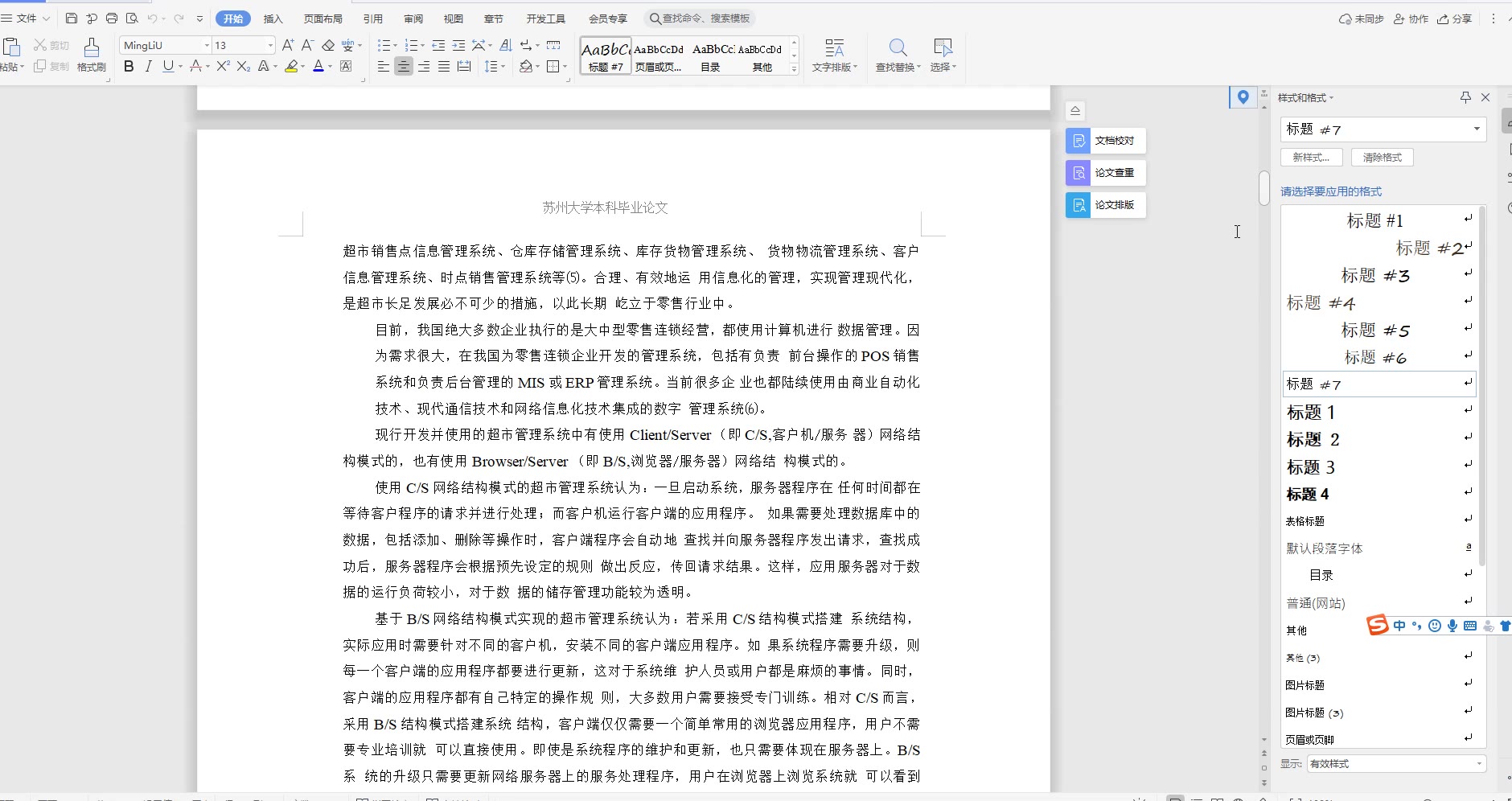Pin the Styles and Formatting pane
1512x801 pixels.
[x=1465, y=97]
